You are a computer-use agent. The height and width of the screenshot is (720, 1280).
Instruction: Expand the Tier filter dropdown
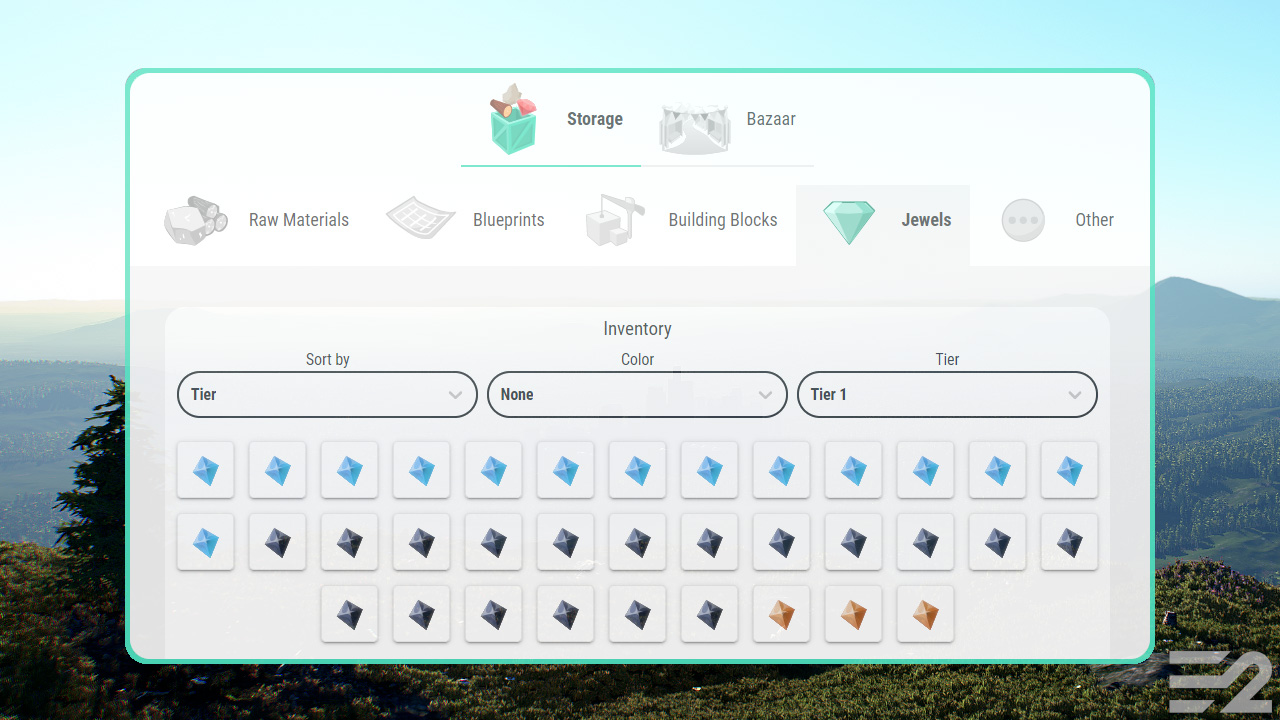pos(947,394)
